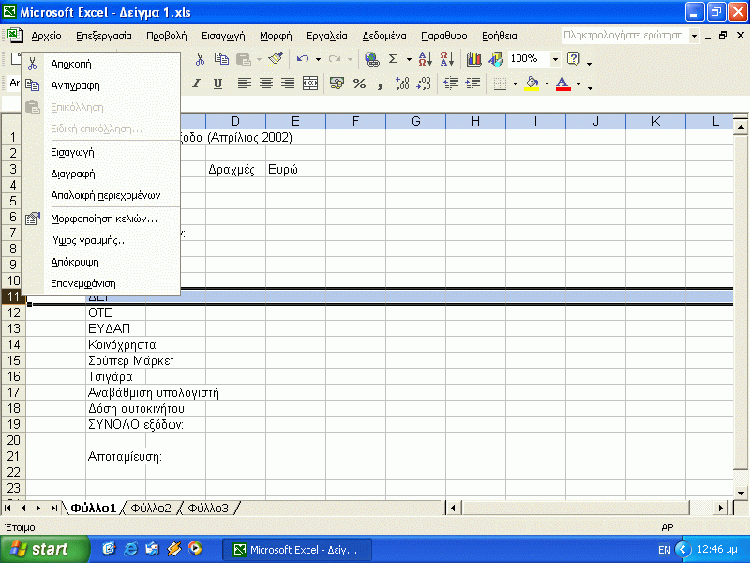Select column header G

[x=415, y=121]
